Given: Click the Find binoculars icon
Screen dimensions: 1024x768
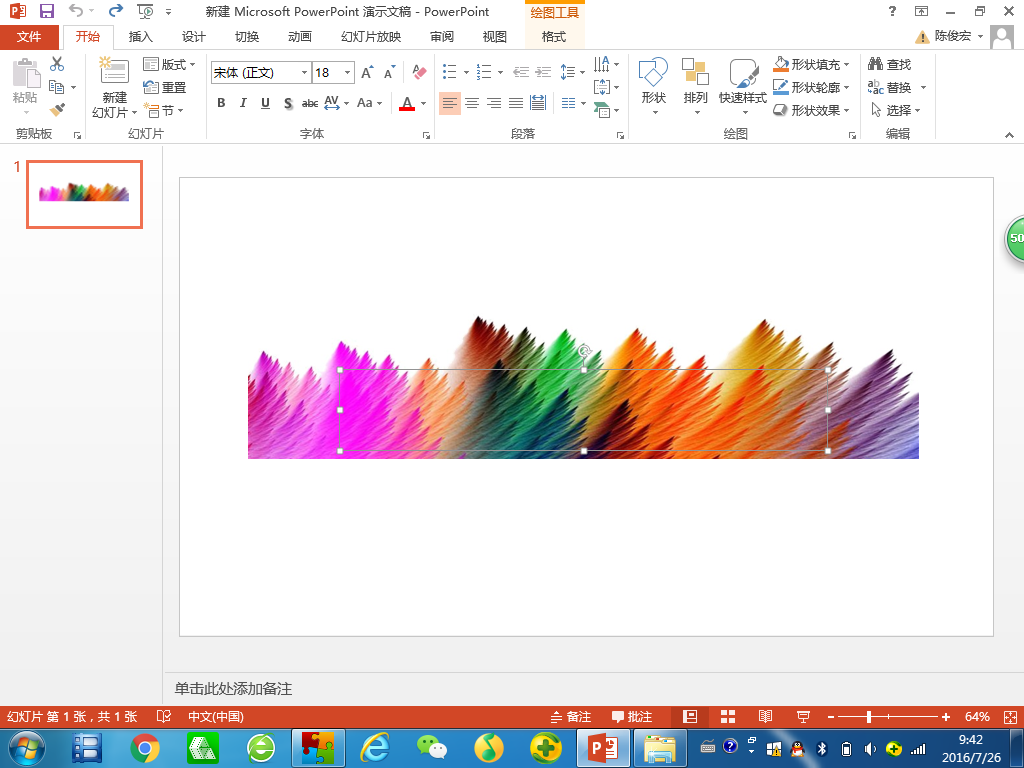Looking at the screenshot, I should pyautogui.click(x=875, y=64).
